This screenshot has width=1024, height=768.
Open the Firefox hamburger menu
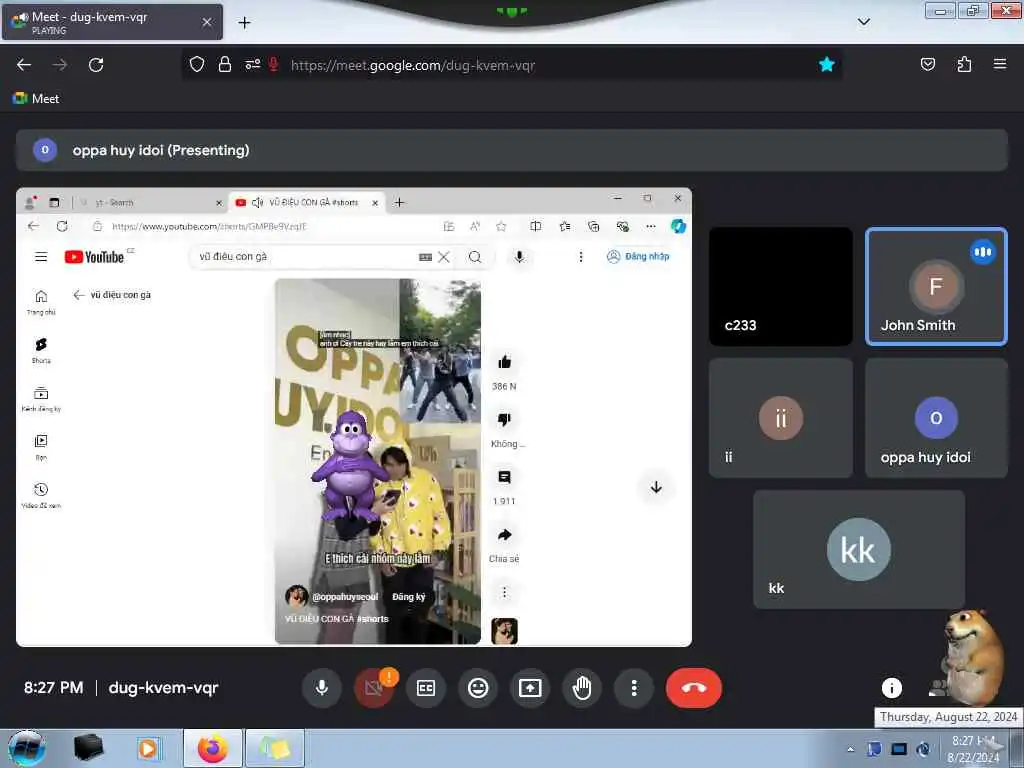pyautogui.click(x=1000, y=65)
